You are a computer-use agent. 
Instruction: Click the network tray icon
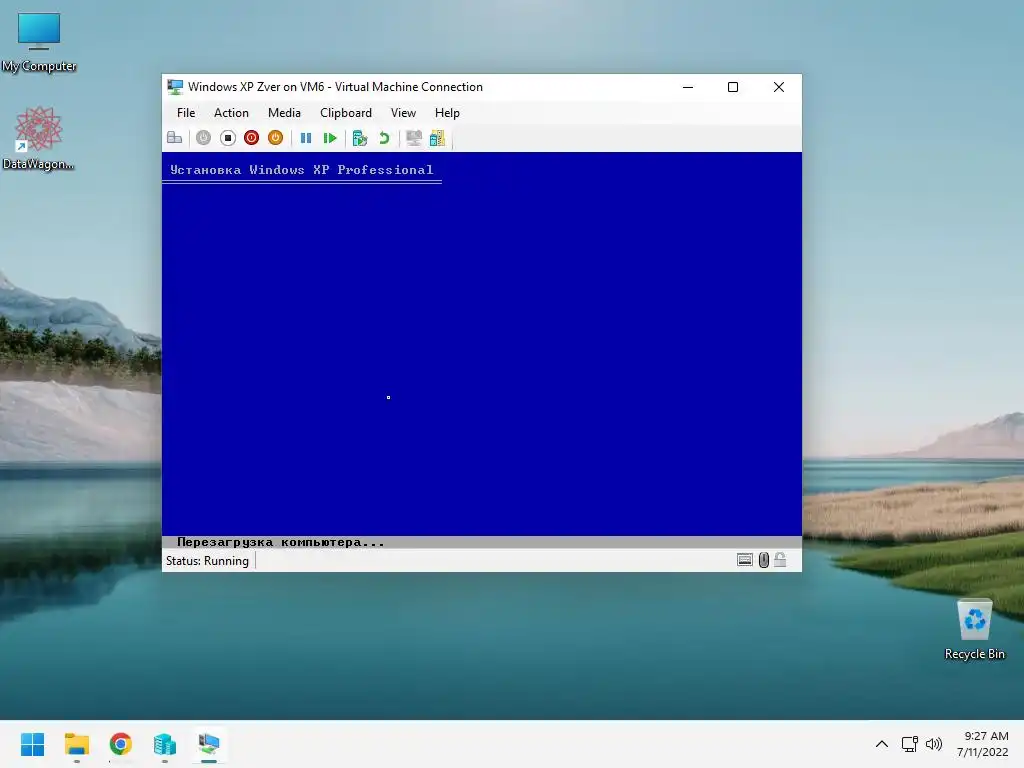[x=910, y=744]
